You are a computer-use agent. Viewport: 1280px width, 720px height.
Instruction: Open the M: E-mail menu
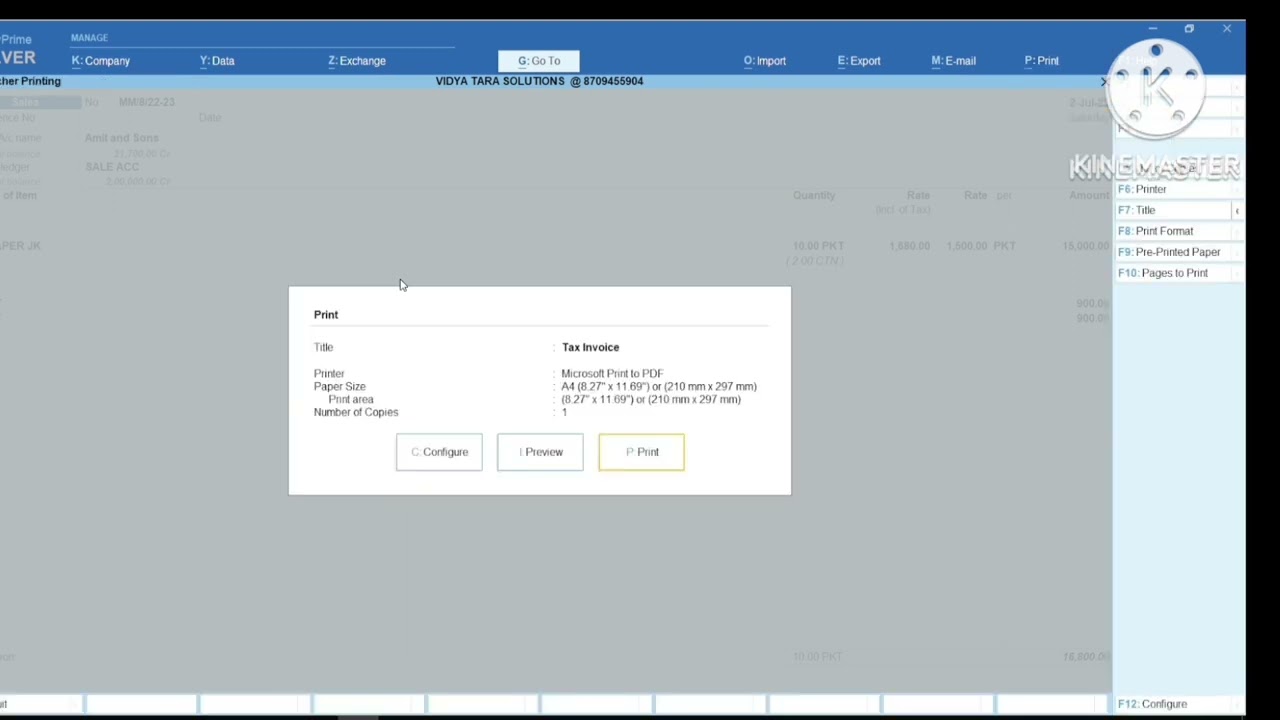[953, 61]
